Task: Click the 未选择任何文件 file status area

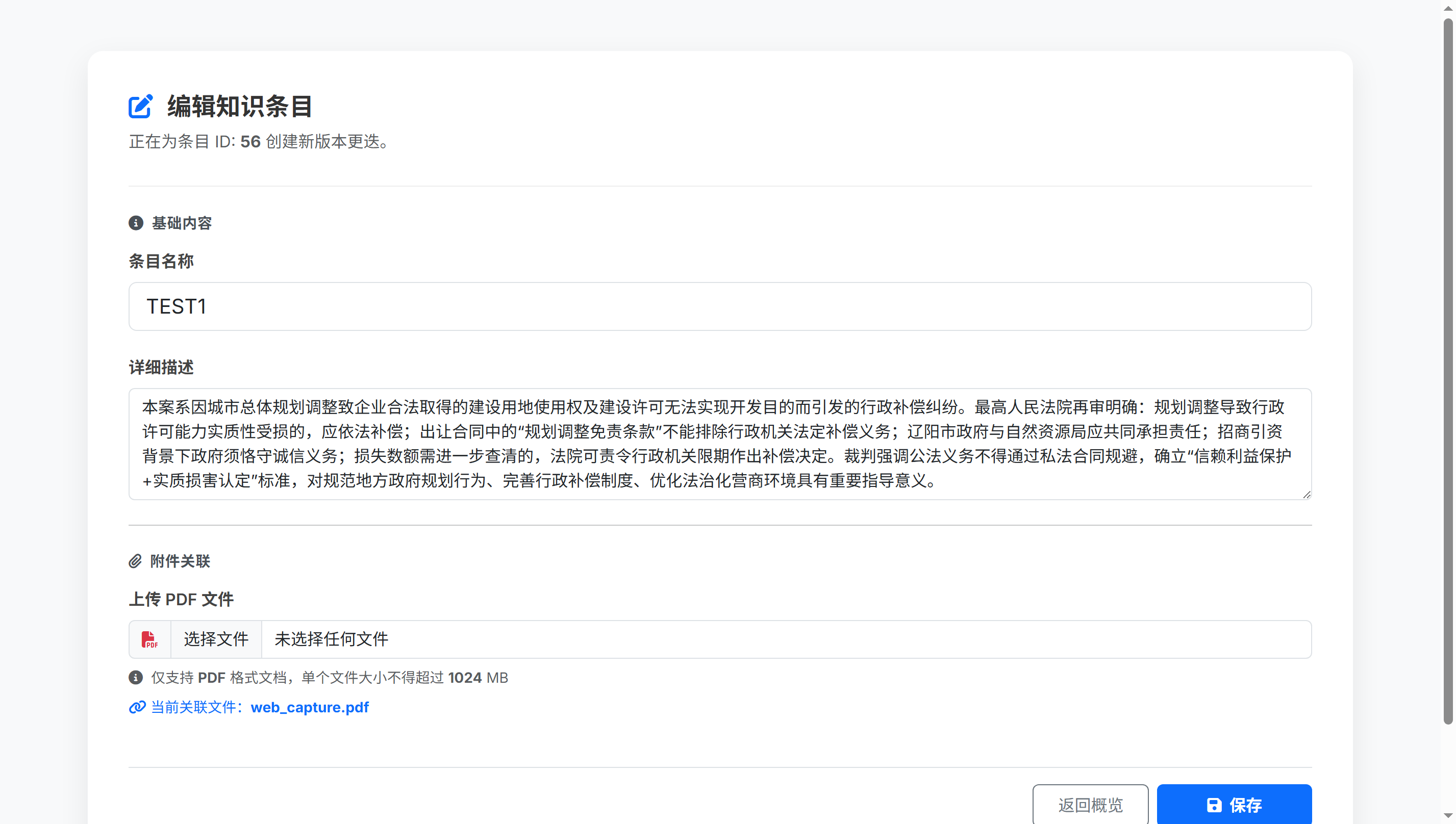Action: coord(331,639)
